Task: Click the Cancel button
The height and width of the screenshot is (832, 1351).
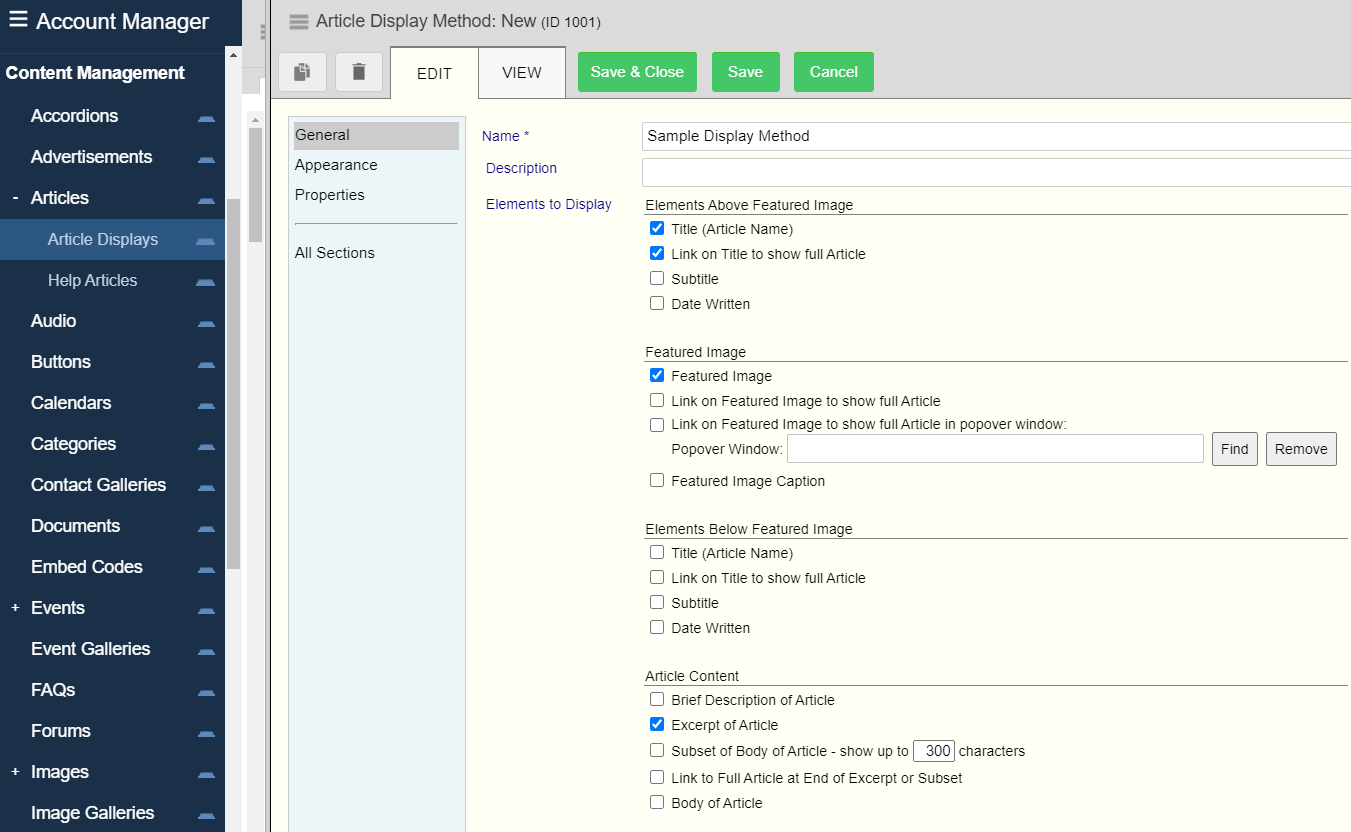Action: click(834, 72)
